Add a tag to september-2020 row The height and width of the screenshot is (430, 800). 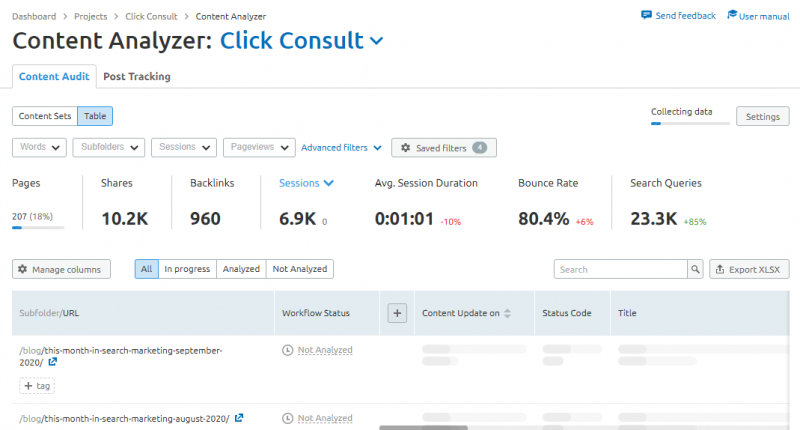pyautogui.click(x=37, y=386)
